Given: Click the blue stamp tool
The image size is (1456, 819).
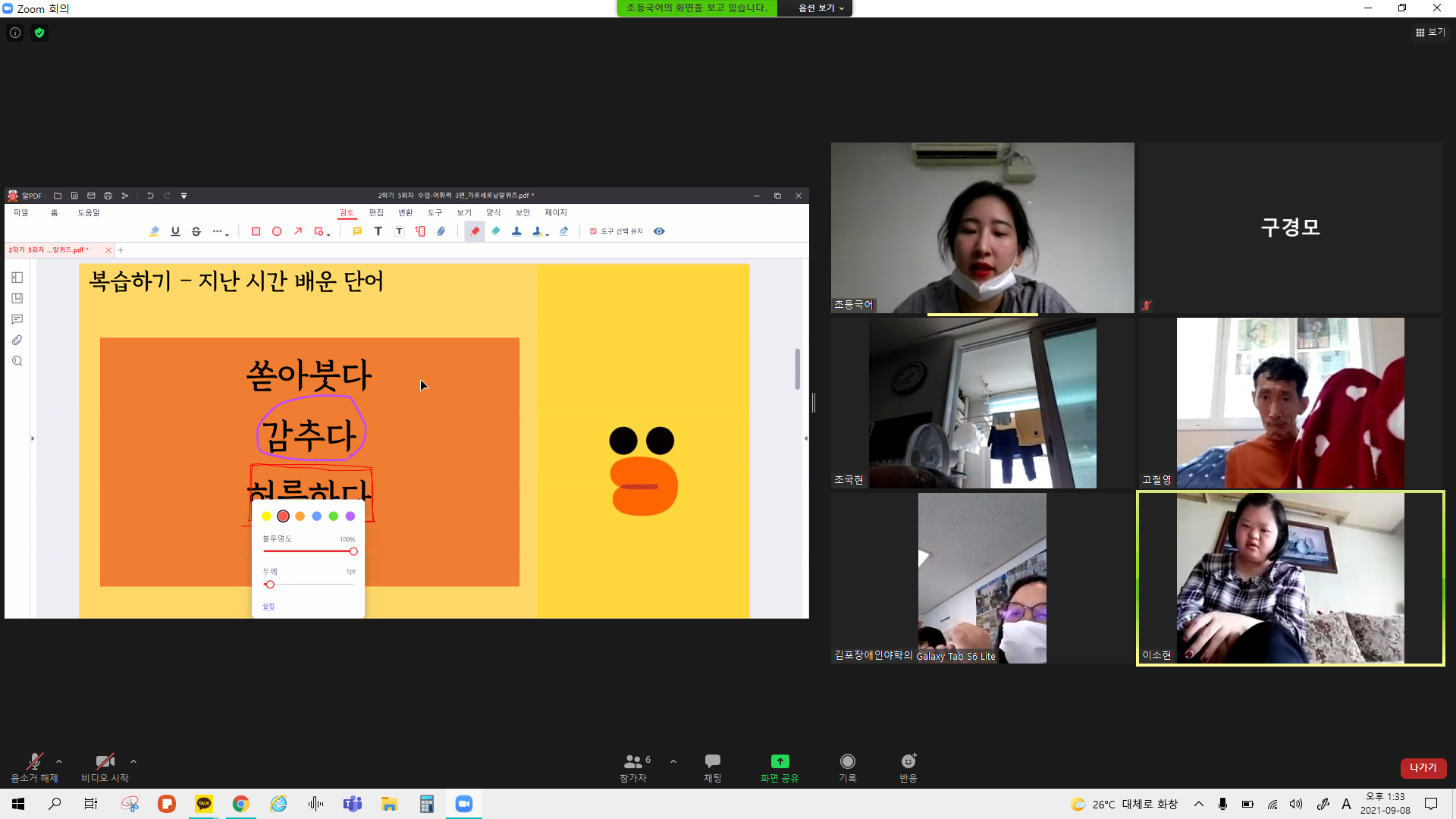Looking at the screenshot, I should coord(516,231).
